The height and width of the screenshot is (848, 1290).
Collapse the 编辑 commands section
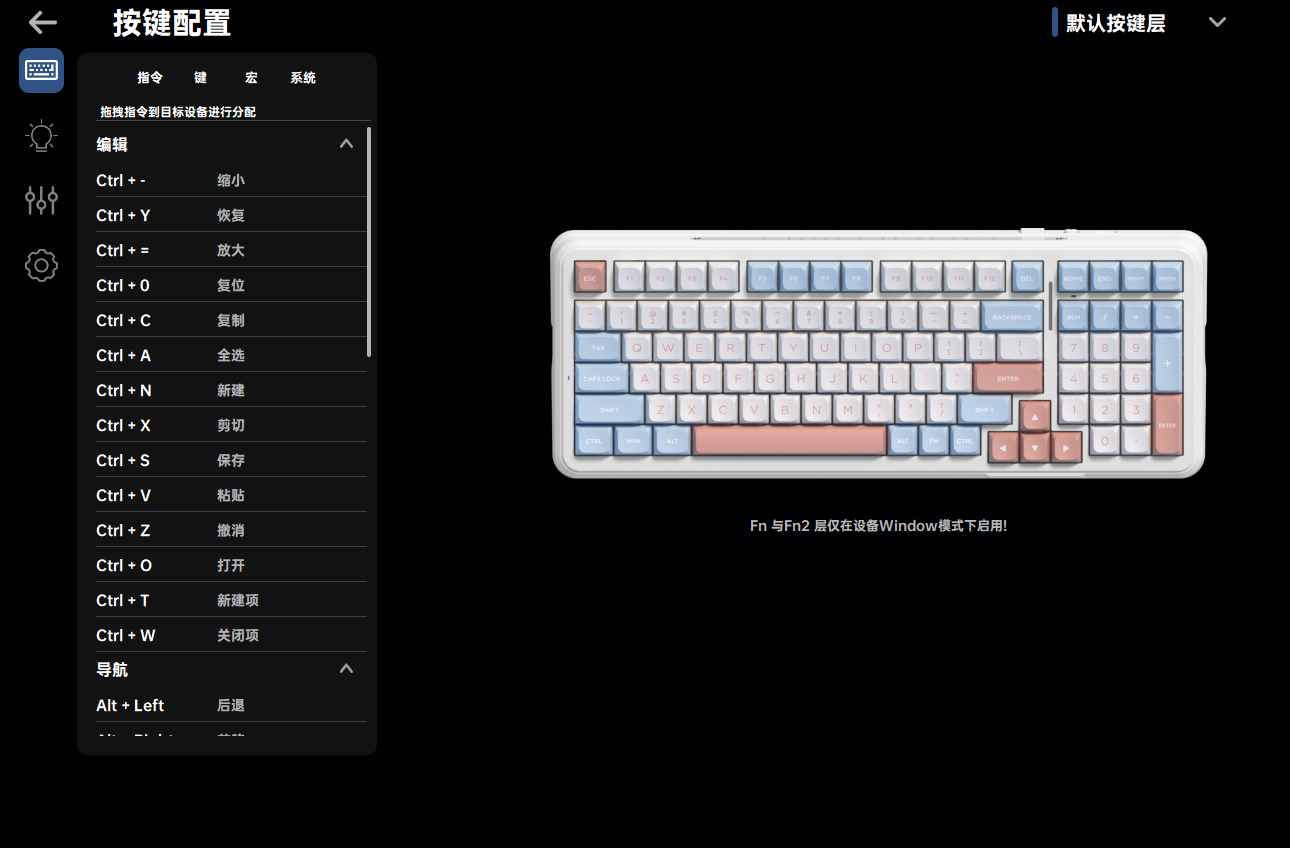tap(346, 143)
